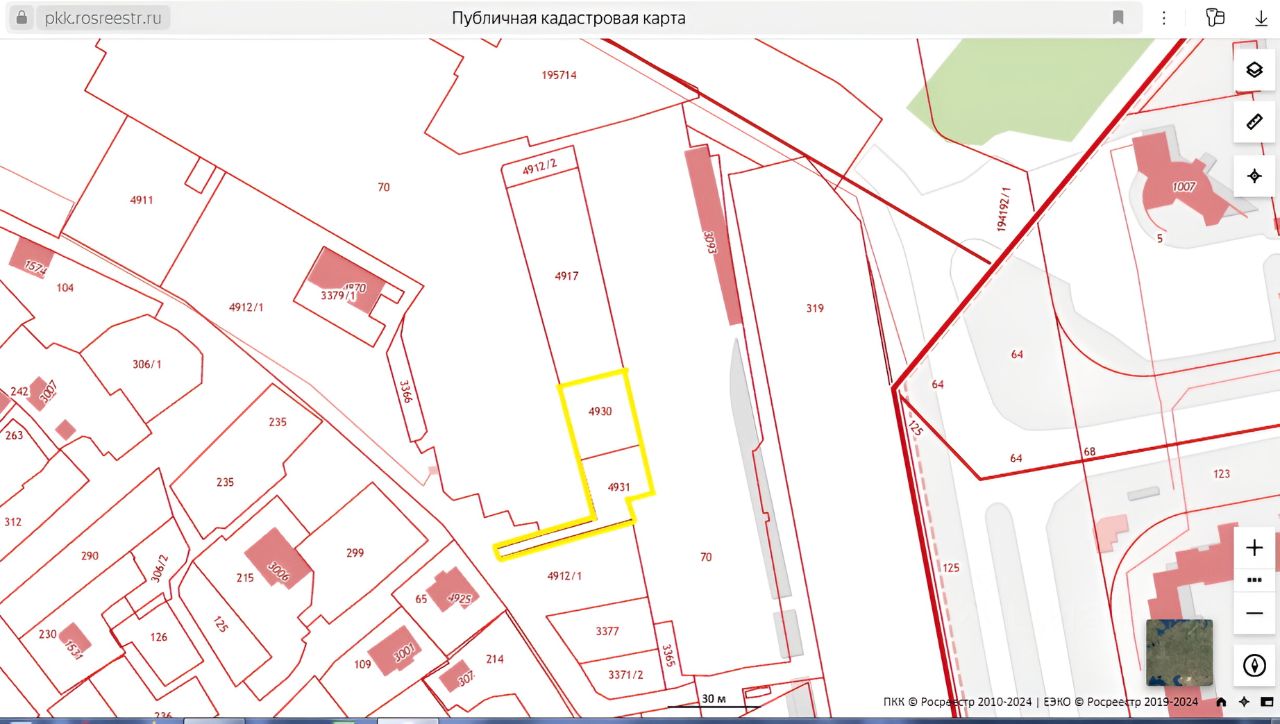This screenshot has width=1280, height=724.
Task: Click the small four-point star icon in the footer
Action: (1244, 702)
